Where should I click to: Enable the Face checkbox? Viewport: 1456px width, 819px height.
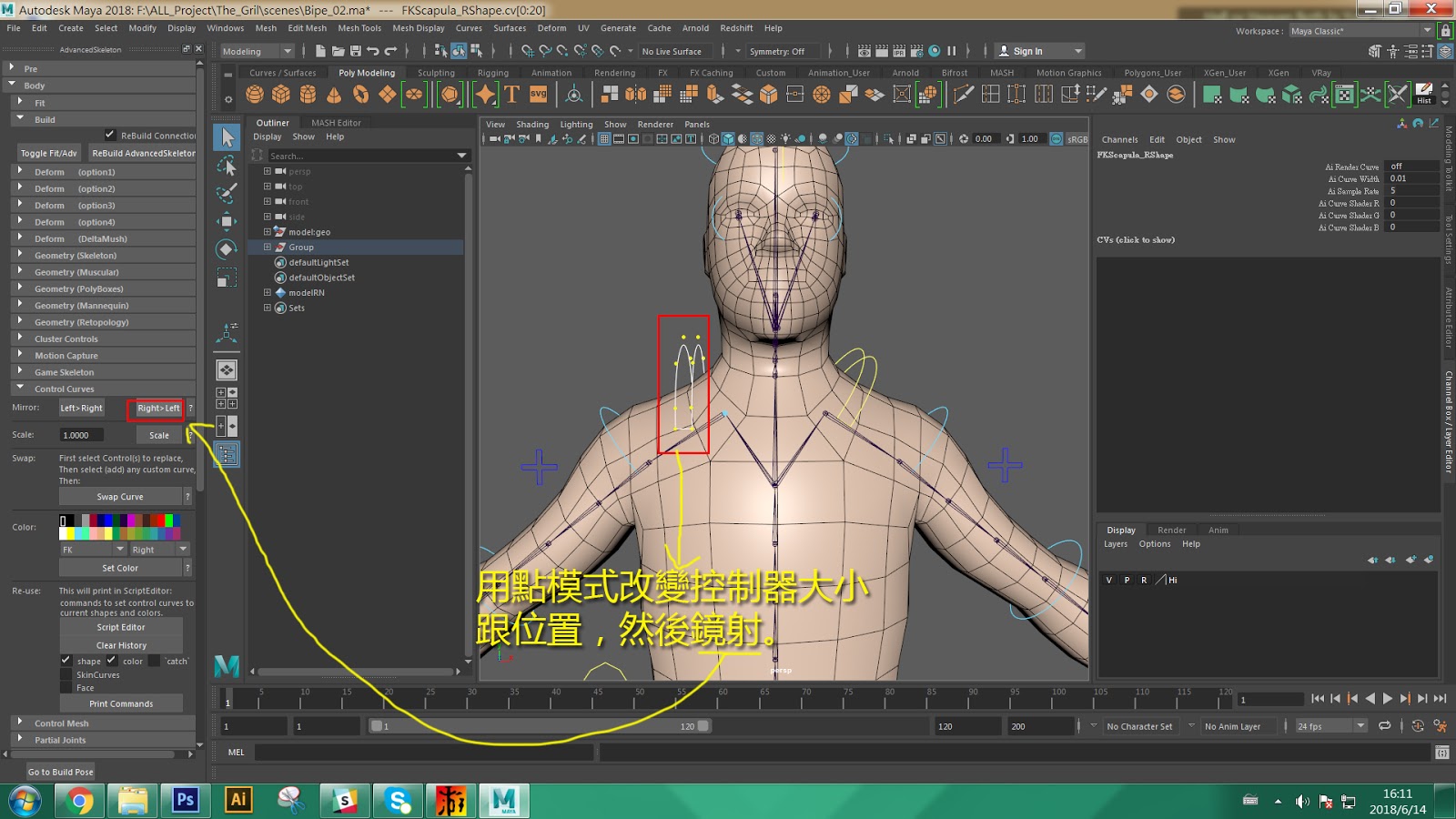tap(66, 688)
